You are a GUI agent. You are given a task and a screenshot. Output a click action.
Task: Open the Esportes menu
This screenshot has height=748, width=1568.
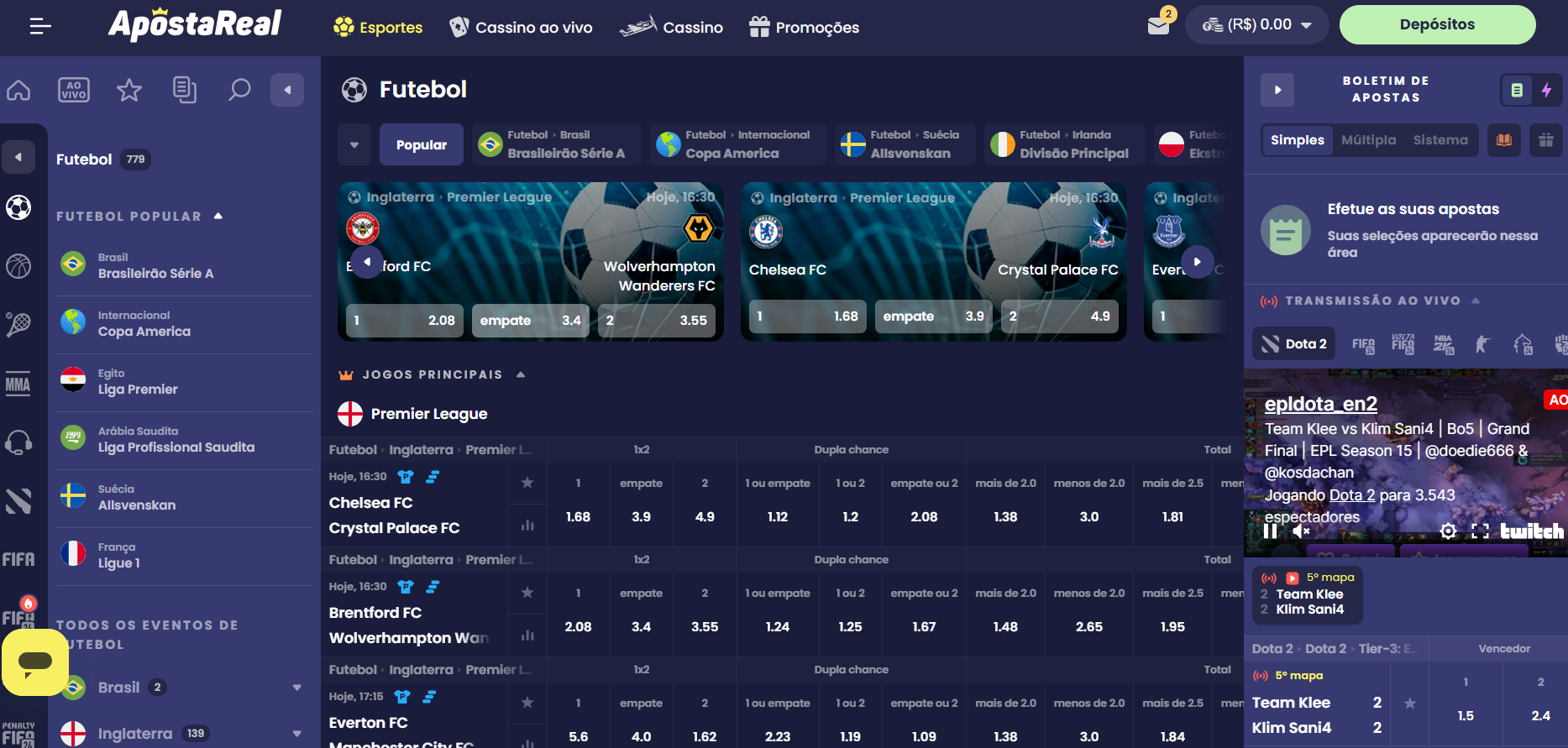click(x=378, y=27)
